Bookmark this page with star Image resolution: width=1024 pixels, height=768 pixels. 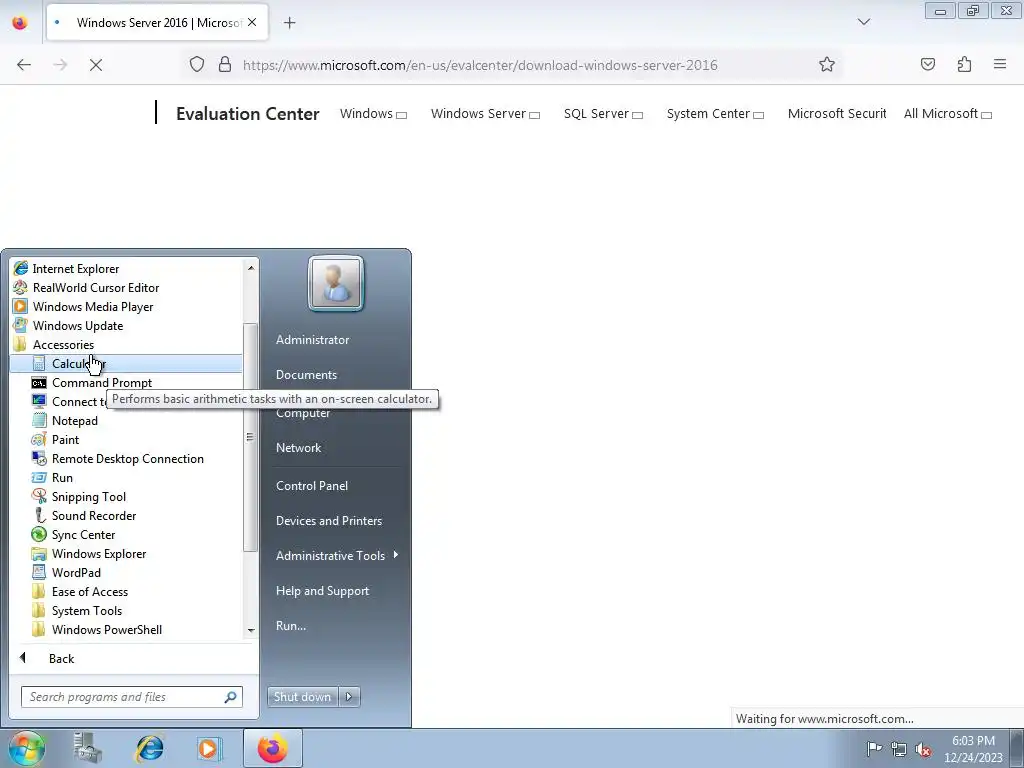point(827,64)
